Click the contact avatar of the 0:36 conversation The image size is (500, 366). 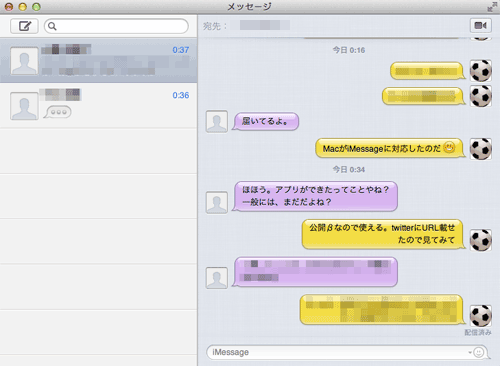click(x=24, y=106)
